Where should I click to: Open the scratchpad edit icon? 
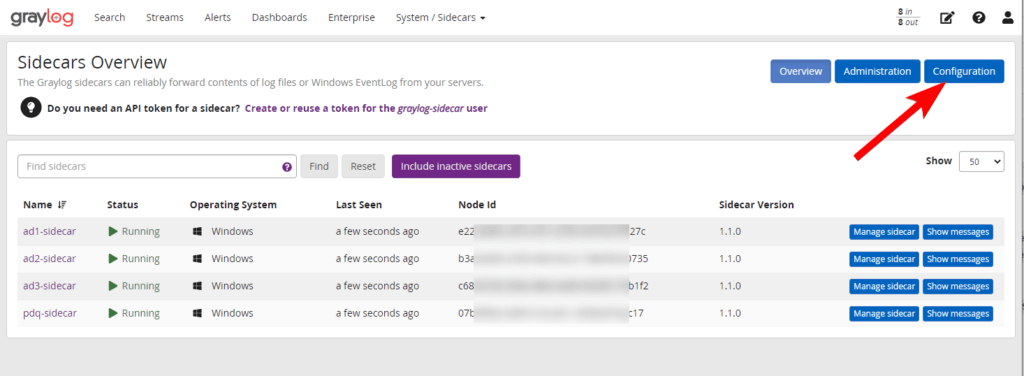pyautogui.click(x=947, y=18)
